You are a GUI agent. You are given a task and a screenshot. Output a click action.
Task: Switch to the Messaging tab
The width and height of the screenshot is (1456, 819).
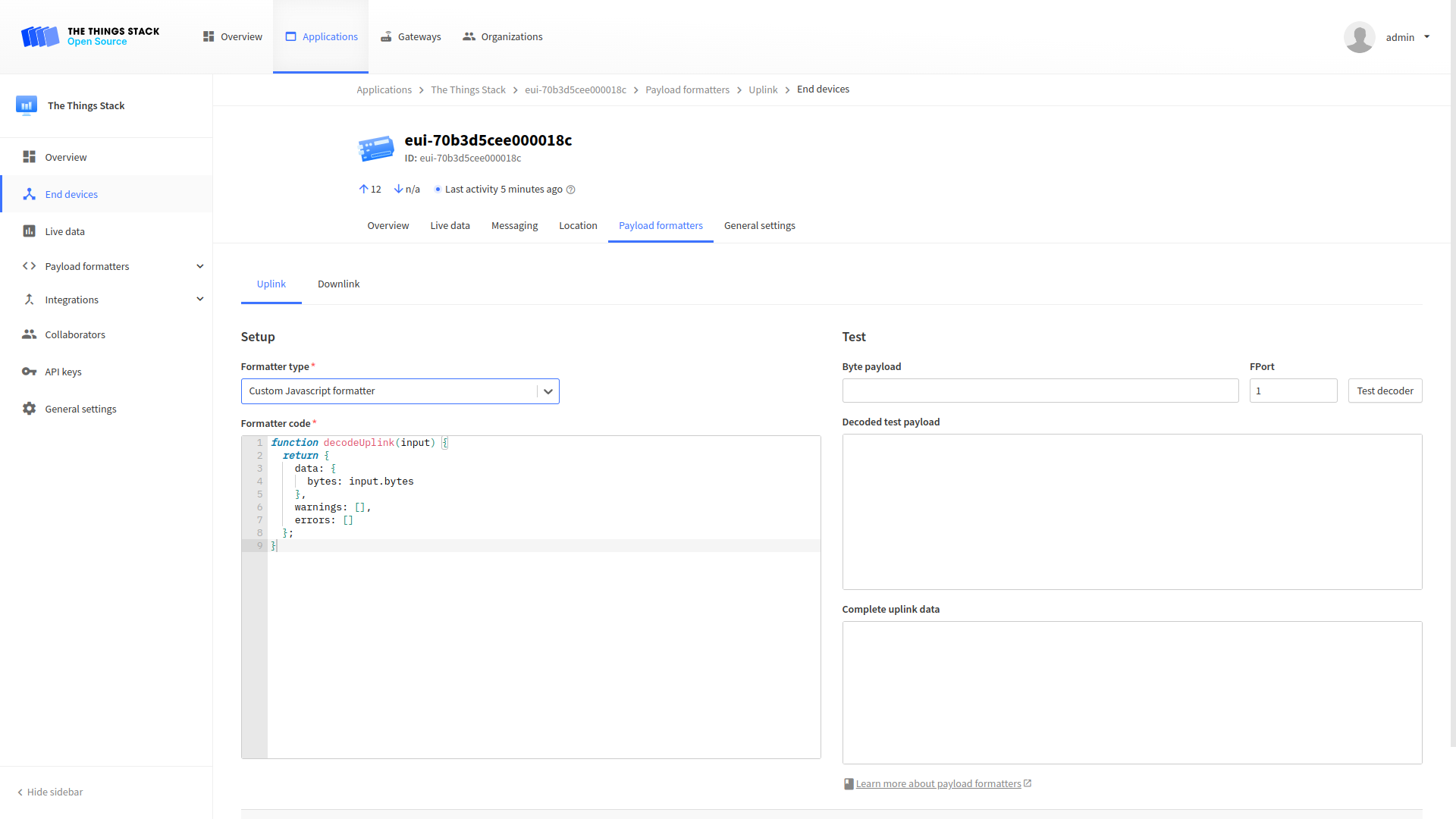pyautogui.click(x=514, y=226)
